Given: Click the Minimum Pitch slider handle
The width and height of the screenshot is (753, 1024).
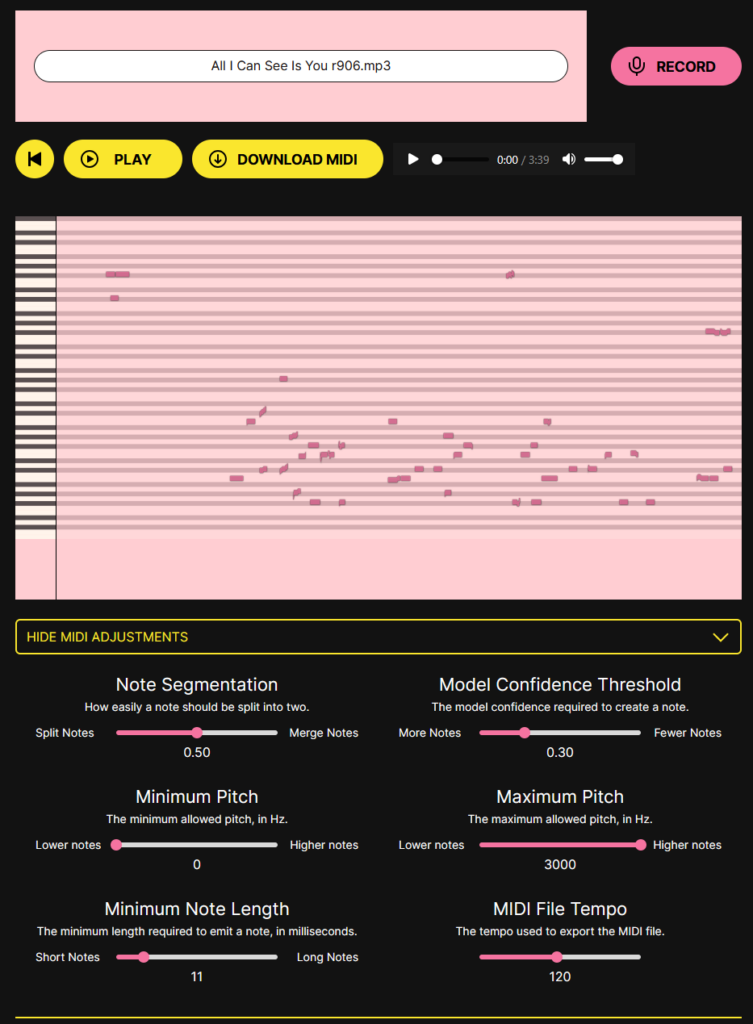Looking at the screenshot, I should tap(116, 845).
